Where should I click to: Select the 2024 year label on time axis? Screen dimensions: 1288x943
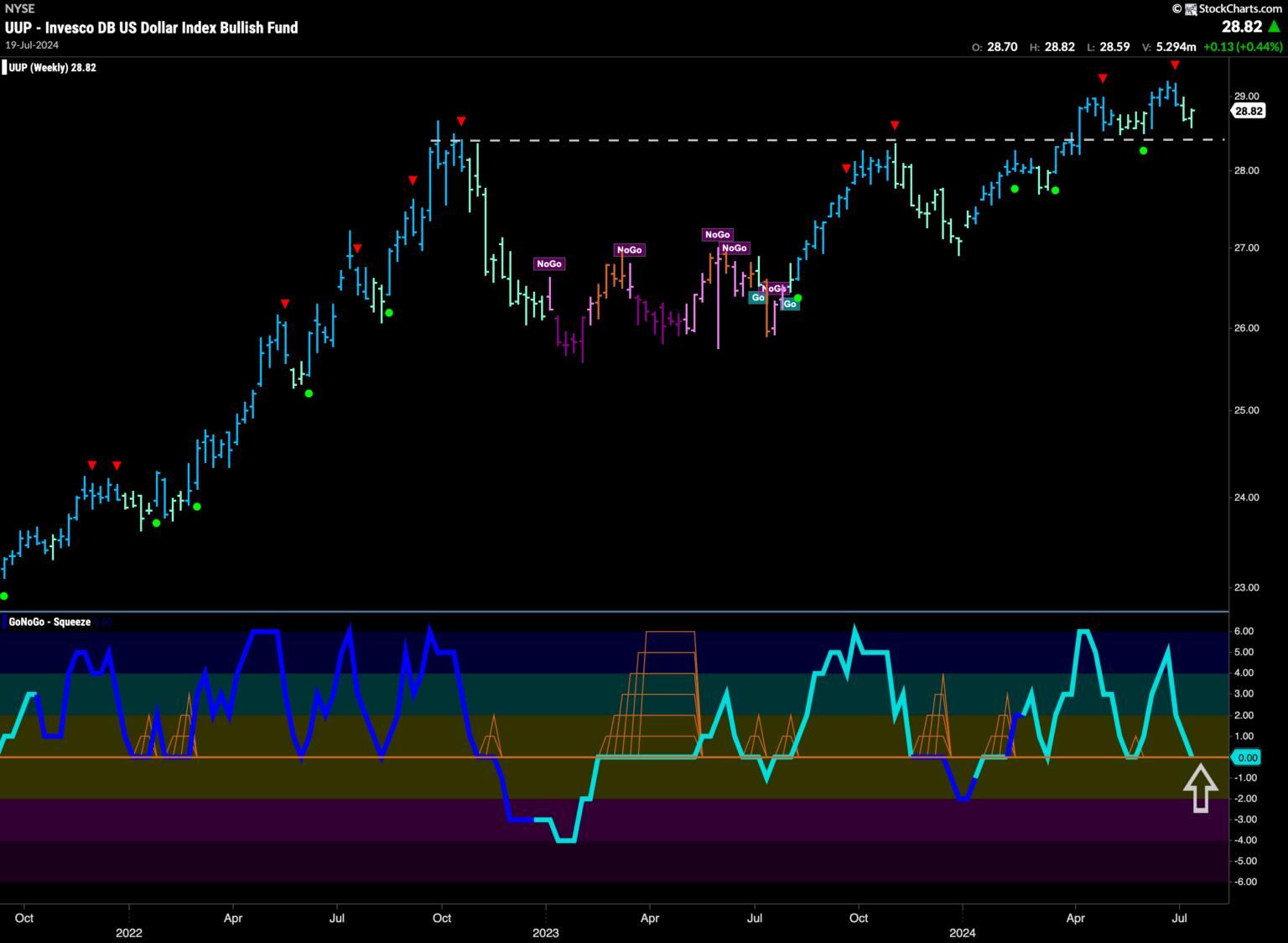[x=962, y=933]
